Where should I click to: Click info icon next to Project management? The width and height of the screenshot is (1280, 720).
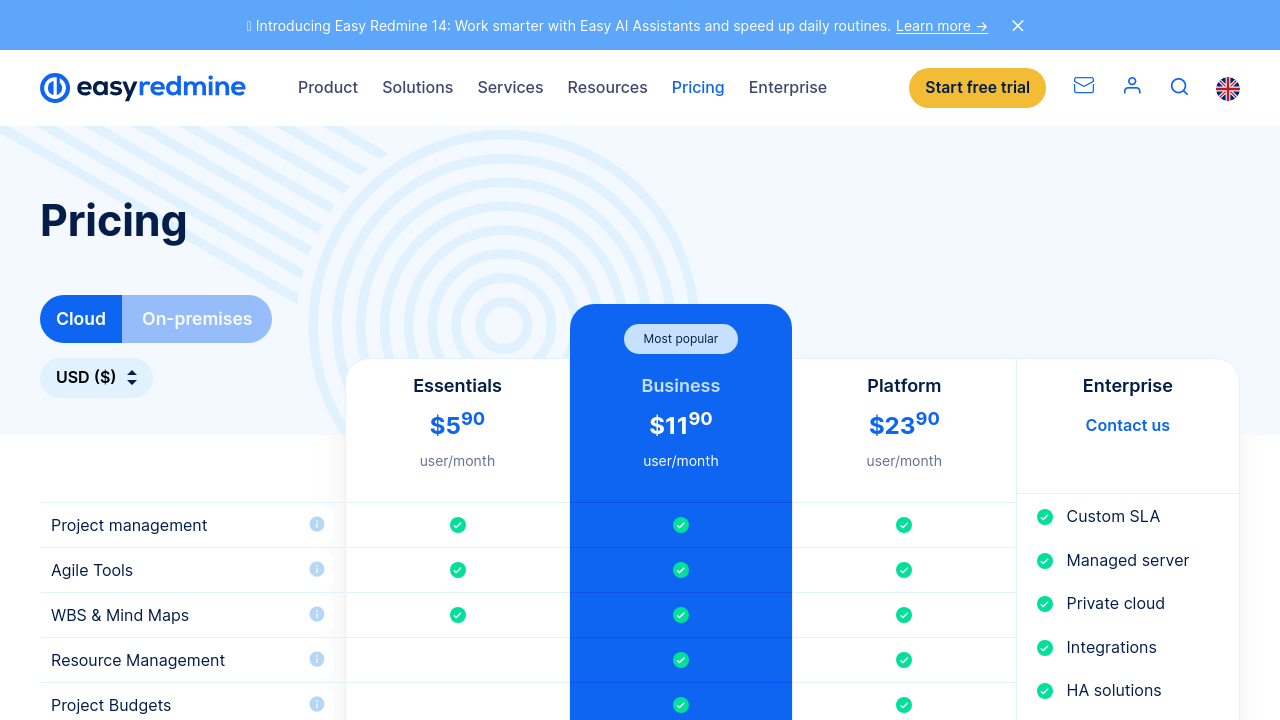click(317, 524)
